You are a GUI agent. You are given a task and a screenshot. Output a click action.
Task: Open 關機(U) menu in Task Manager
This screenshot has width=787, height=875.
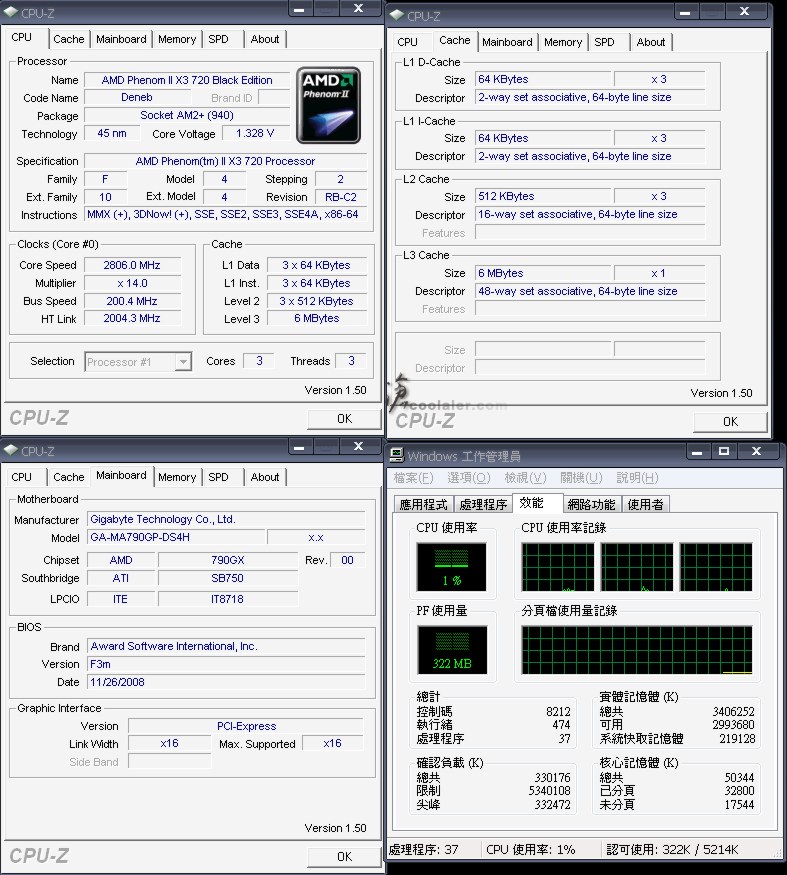[x=582, y=478]
